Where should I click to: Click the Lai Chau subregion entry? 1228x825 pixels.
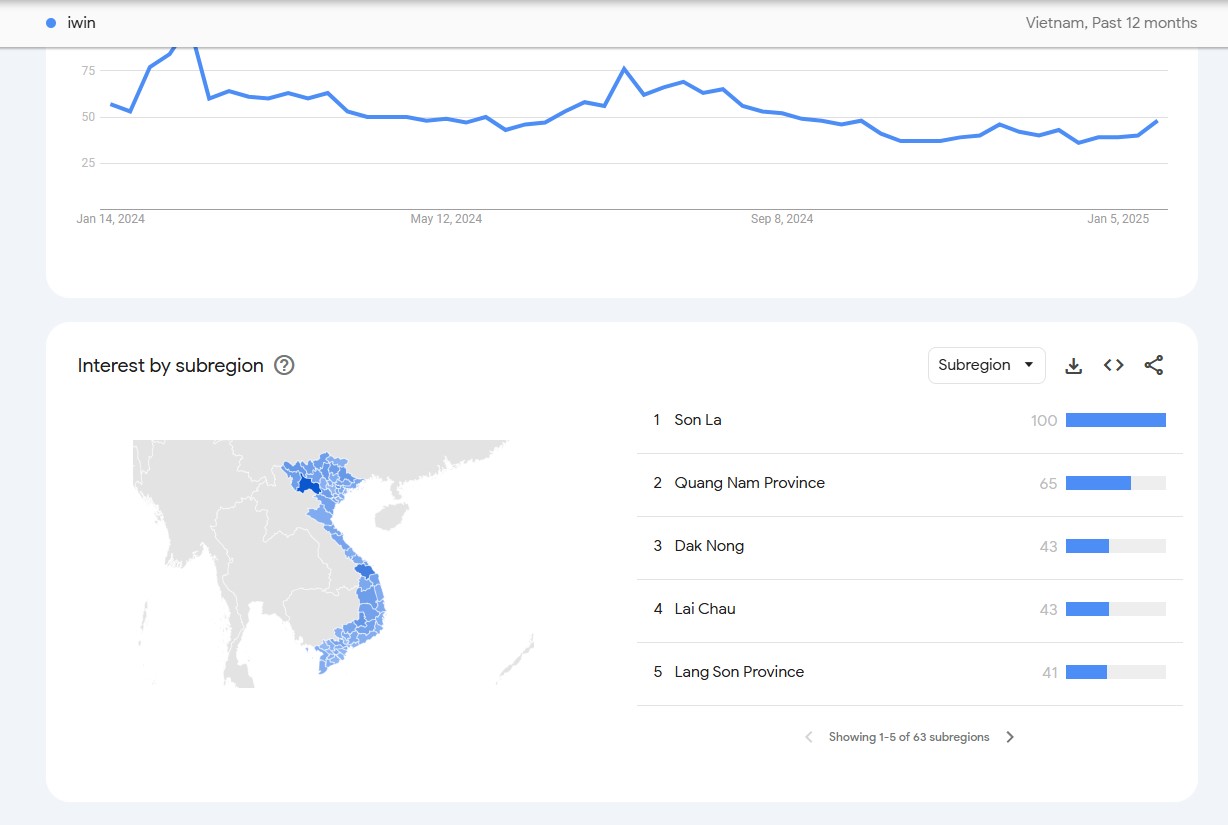click(705, 609)
